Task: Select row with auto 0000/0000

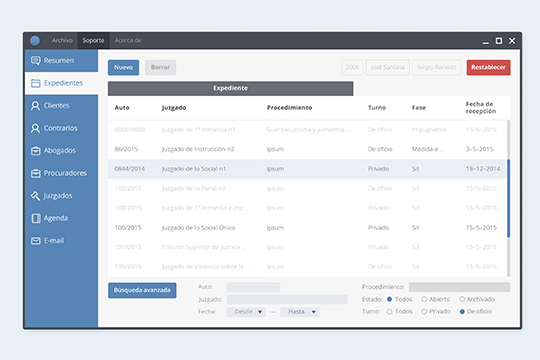Action: pyautogui.click(x=307, y=130)
